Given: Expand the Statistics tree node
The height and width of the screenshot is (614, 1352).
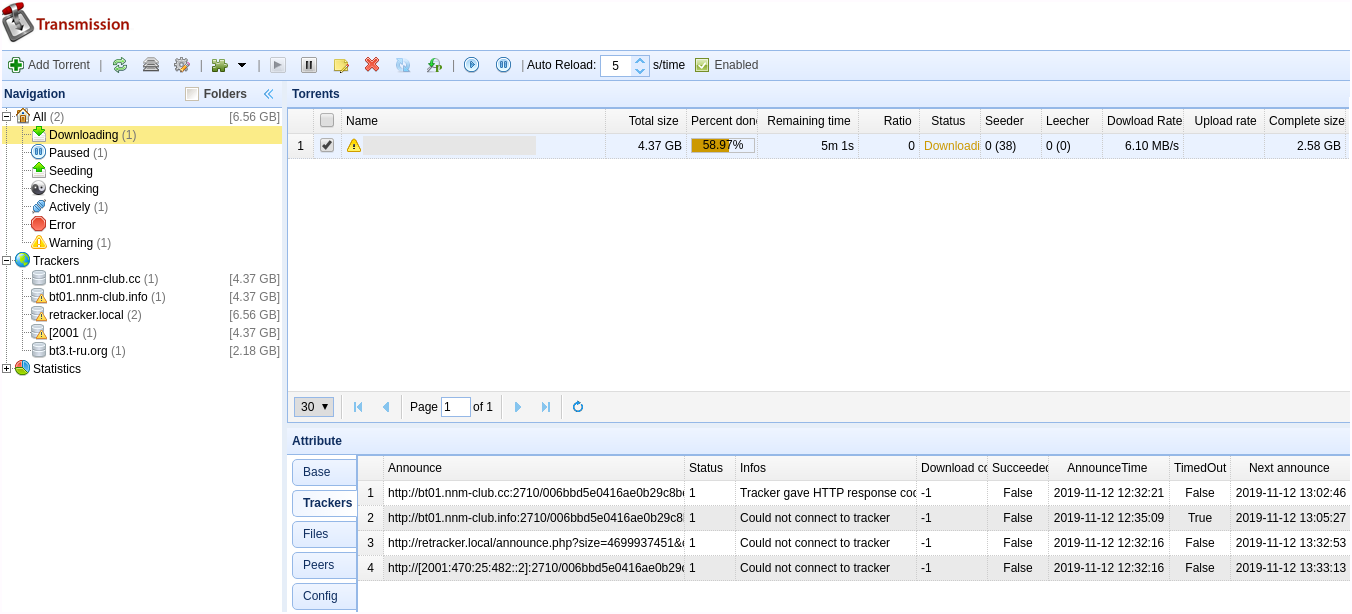Looking at the screenshot, I should (7, 369).
